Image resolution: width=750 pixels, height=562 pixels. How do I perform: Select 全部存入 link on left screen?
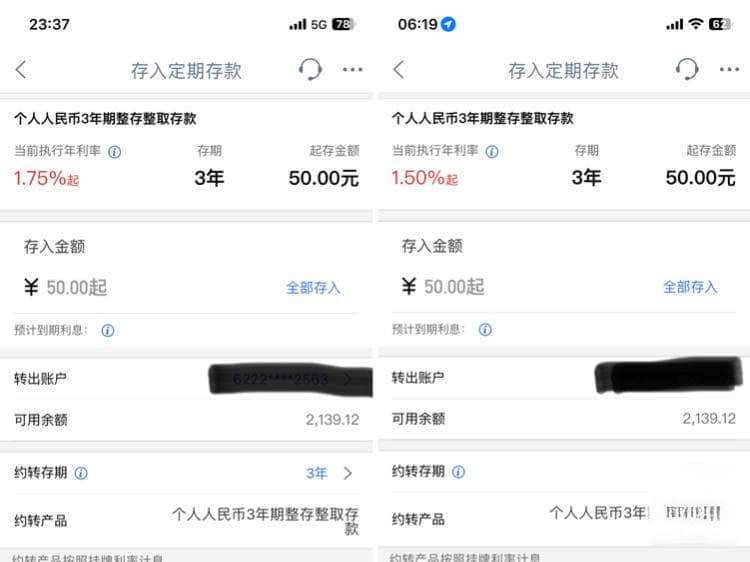(x=313, y=288)
